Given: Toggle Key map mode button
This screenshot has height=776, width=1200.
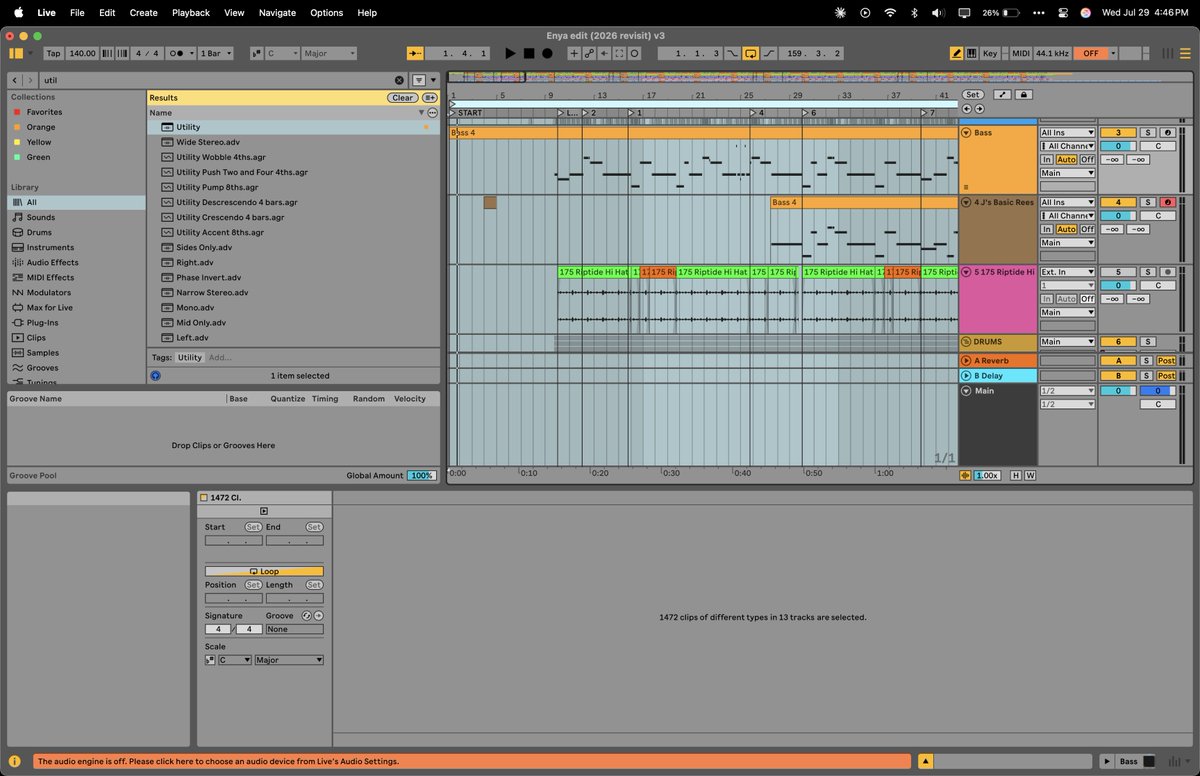Looking at the screenshot, I should (990, 53).
